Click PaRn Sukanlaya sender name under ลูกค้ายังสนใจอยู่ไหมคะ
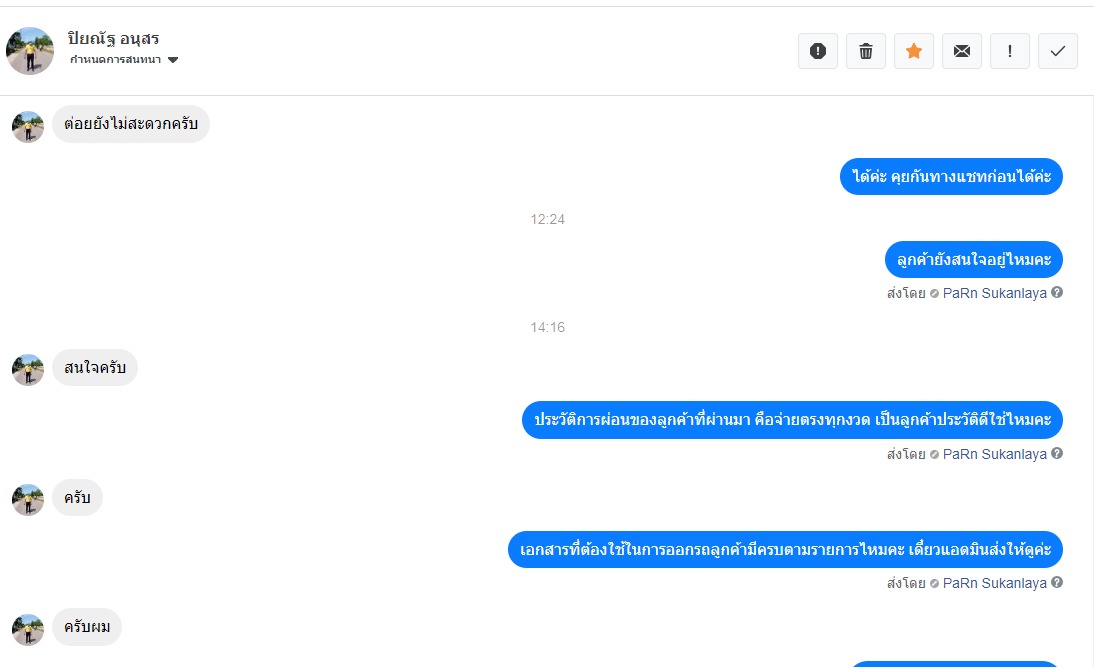Image resolution: width=1094 pixels, height=669 pixels. (994, 293)
